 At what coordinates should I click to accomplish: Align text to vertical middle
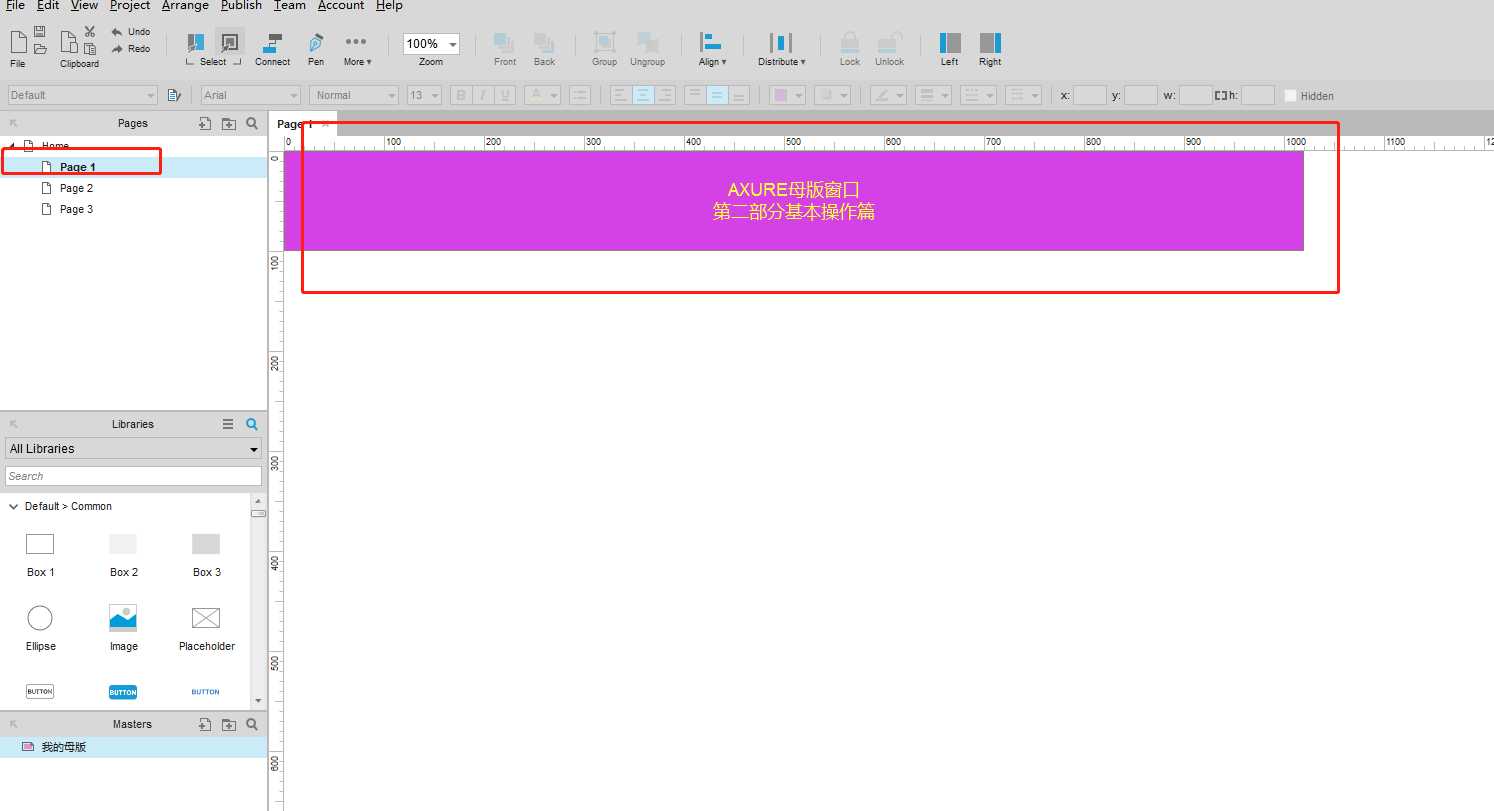(x=717, y=96)
